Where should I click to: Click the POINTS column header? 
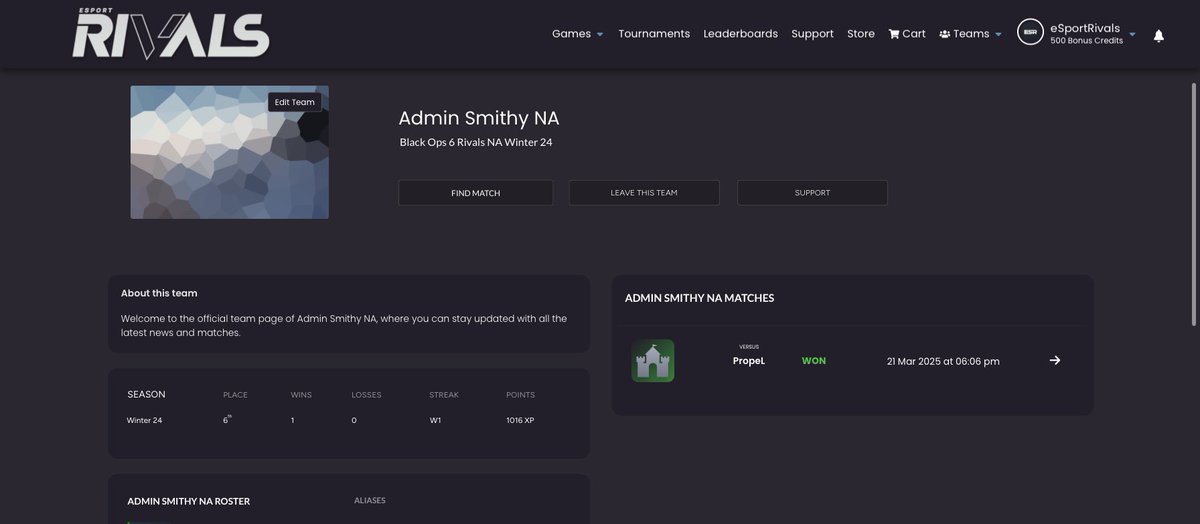click(x=520, y=395)
